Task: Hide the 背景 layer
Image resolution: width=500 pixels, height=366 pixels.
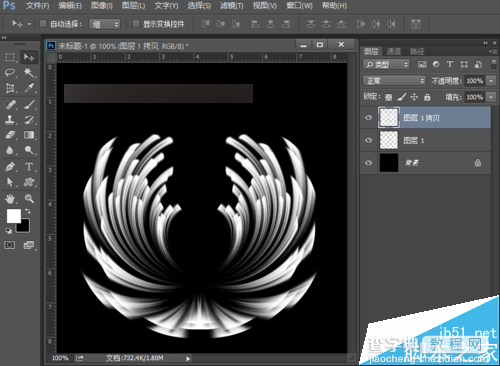Action: point(368,163)
